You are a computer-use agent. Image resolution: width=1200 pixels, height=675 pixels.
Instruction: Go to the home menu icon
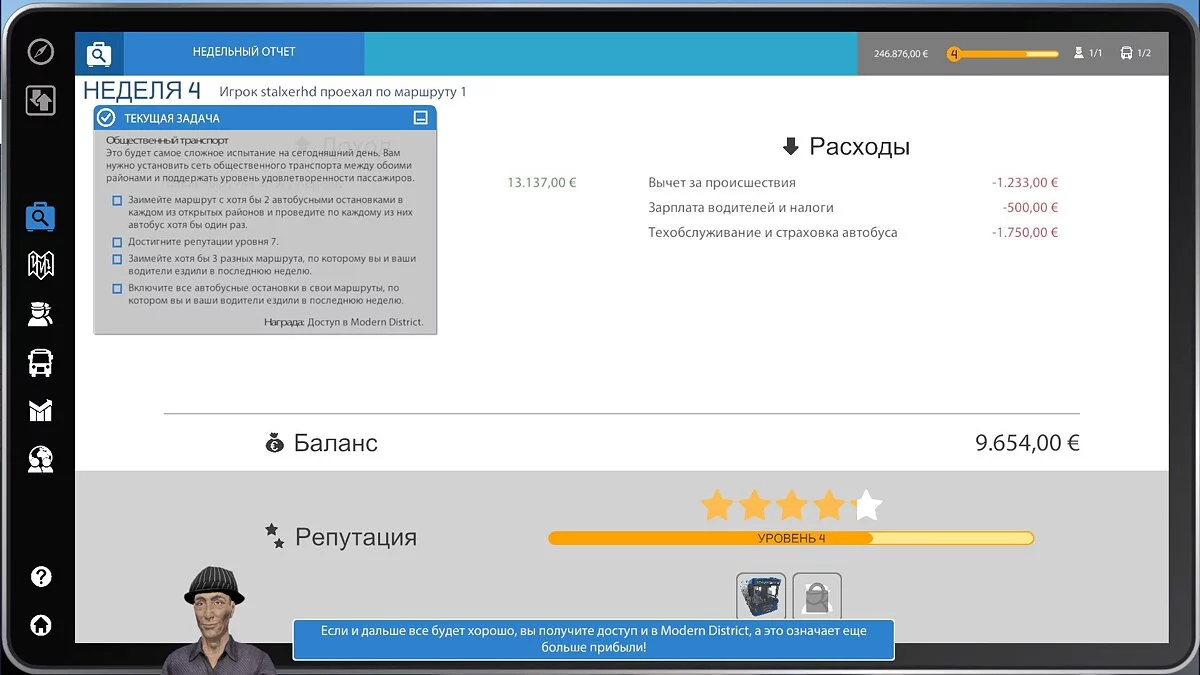[40, 626]
